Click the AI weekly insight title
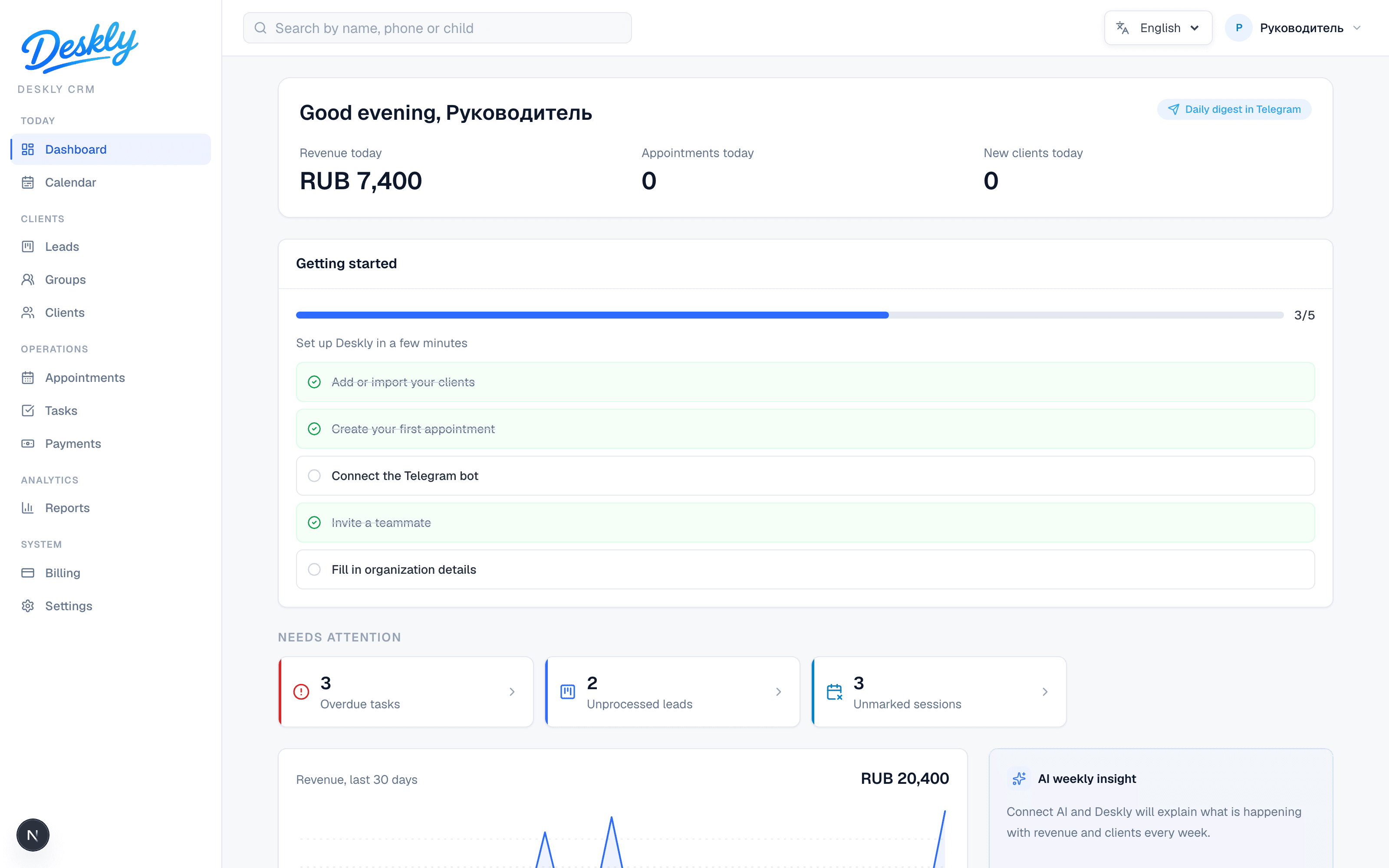The height and width of the screenshot is (868, 1389). pyautogui.click(x=1086, y=779)
